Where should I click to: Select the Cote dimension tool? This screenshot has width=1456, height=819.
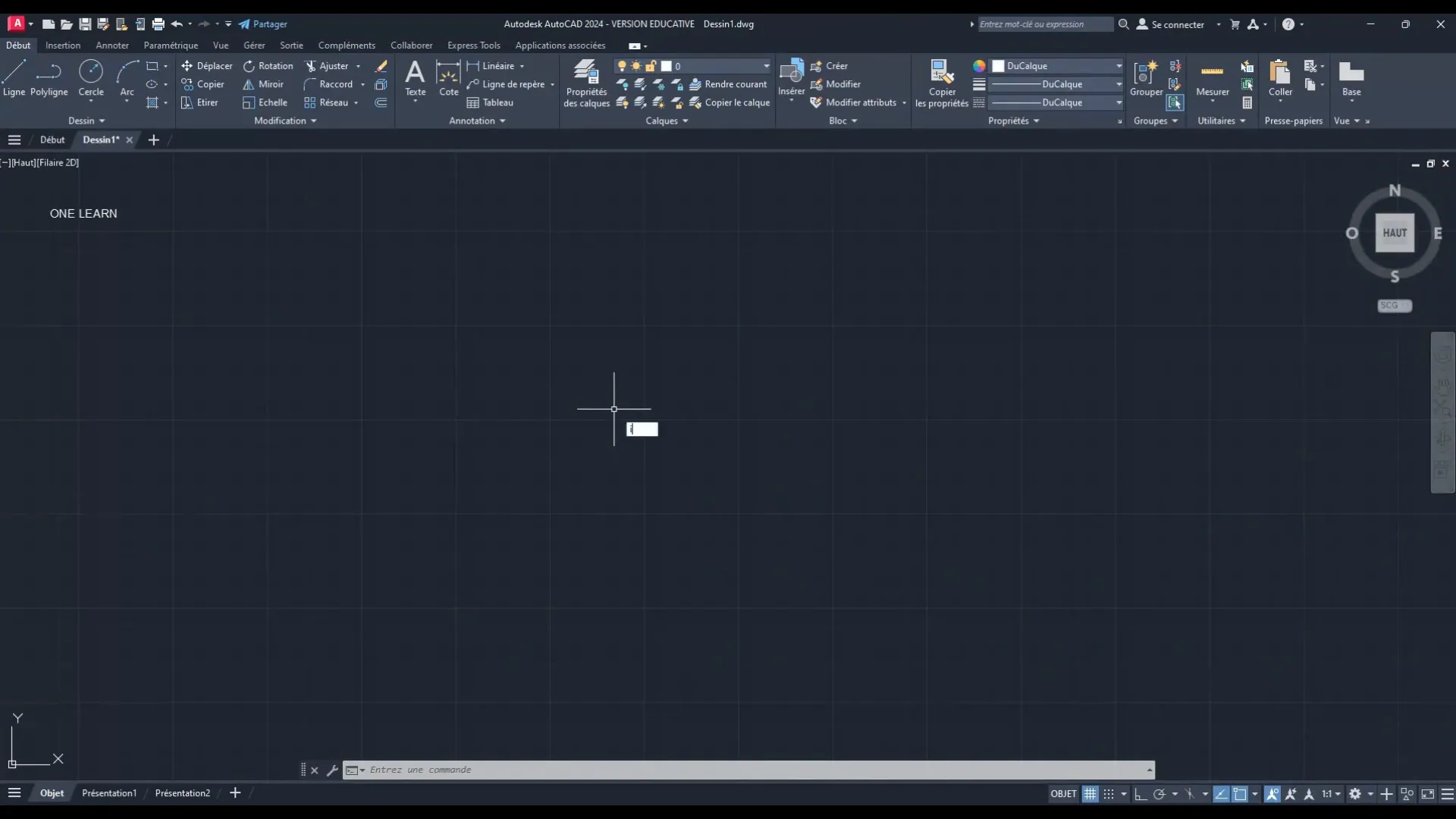(449, 78)
